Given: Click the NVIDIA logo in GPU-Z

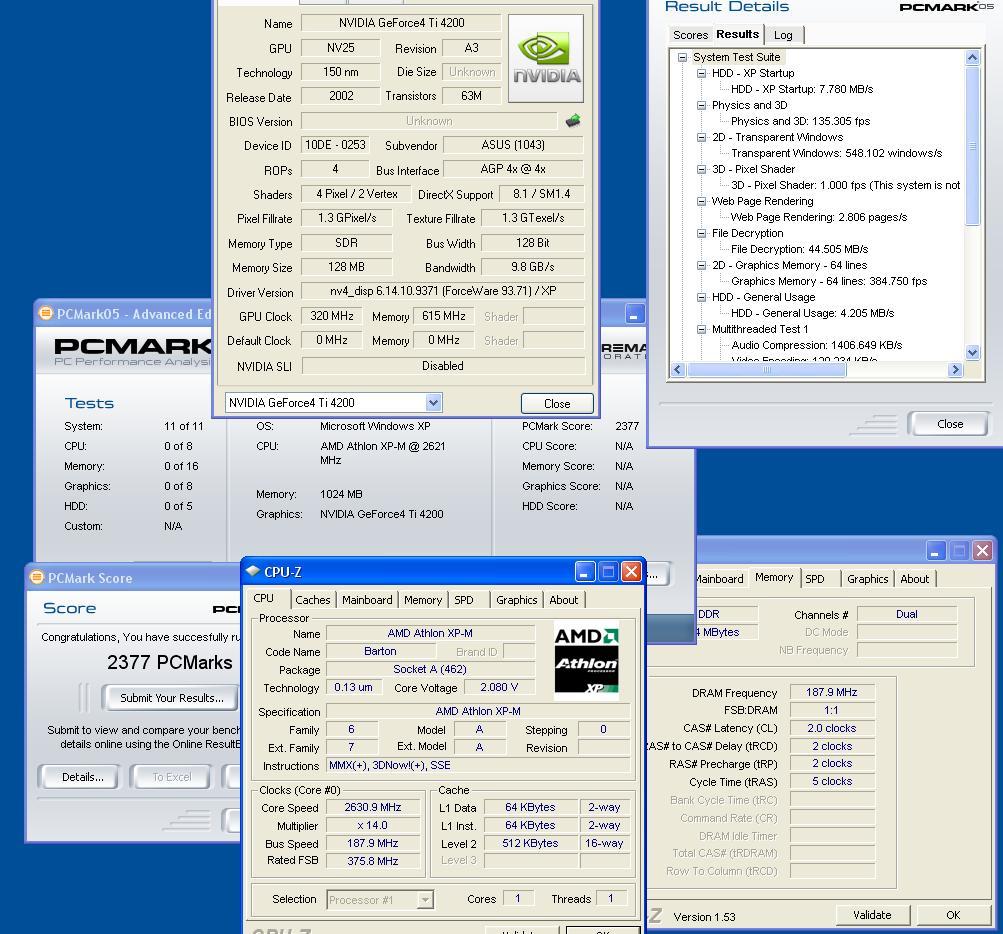Looking at the screenshot, I should point(546,58).
